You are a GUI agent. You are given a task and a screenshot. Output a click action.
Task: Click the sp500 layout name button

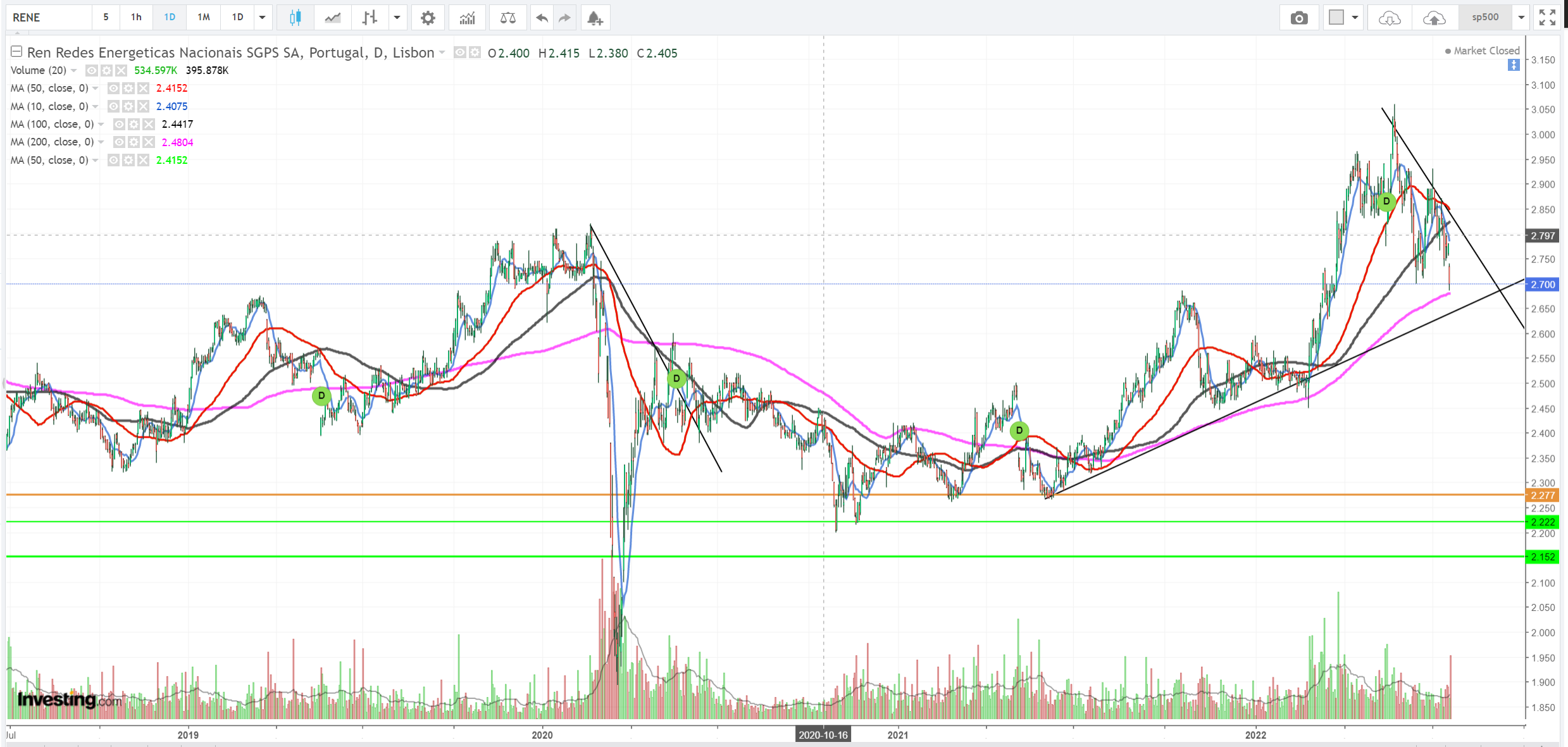1484,18
